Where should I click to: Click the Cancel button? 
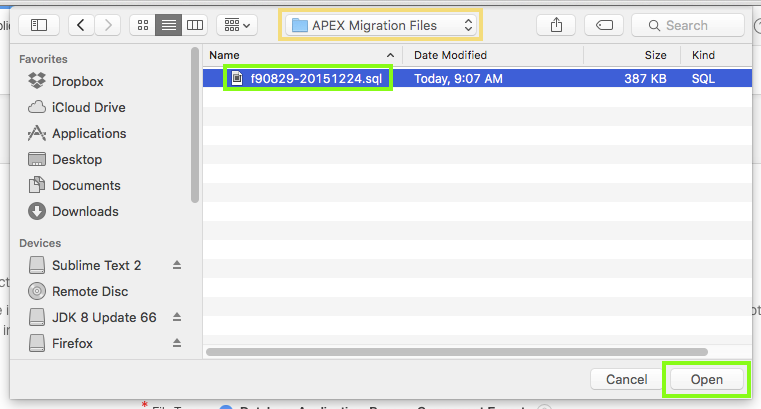click(626, 380)
